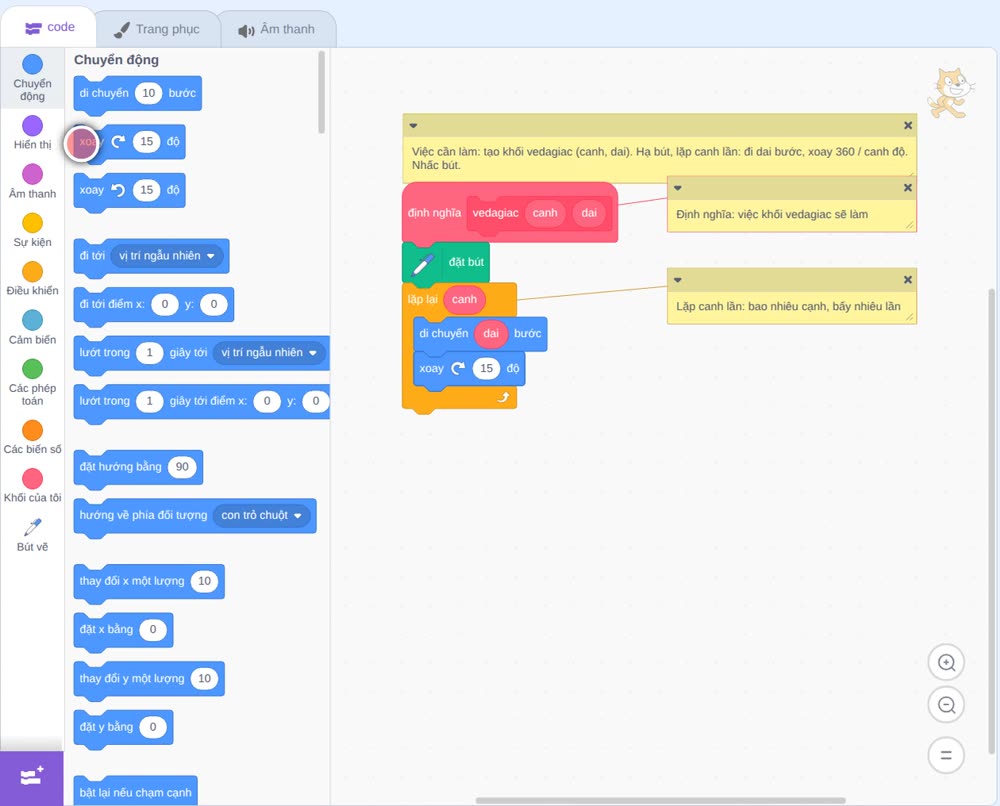1000x806 pixels.
Task: Click the workspace horizontal scrollbar
Action: [x=661, y=800]
